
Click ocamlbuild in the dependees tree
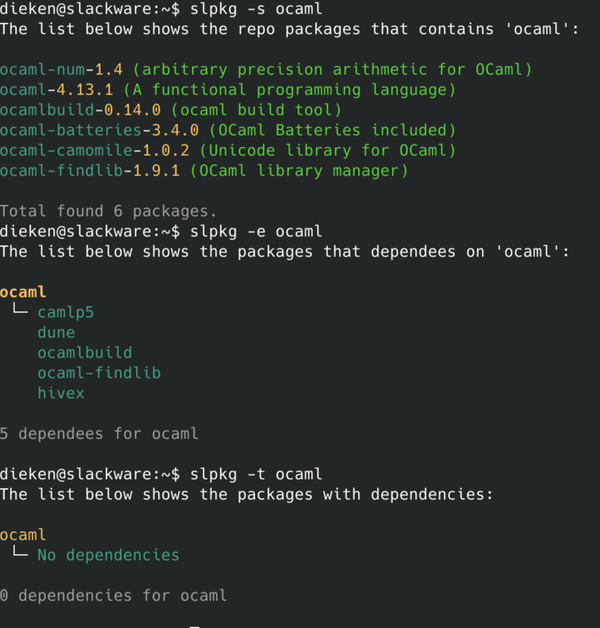(85, 352)
